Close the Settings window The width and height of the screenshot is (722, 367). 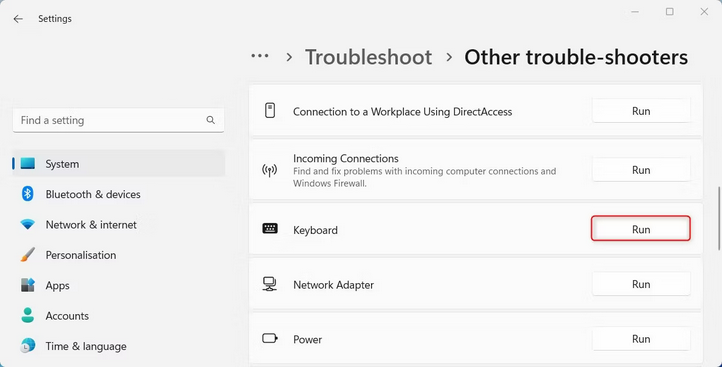click(704, 12)
